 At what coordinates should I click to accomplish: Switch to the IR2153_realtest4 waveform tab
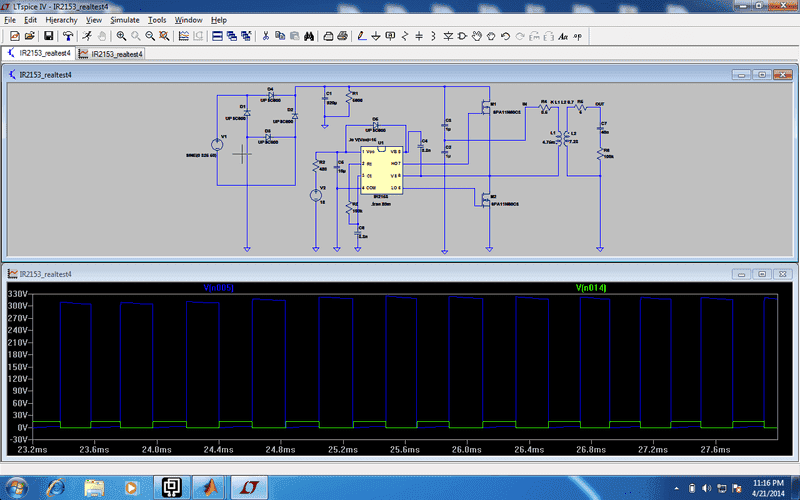[111, 54]
